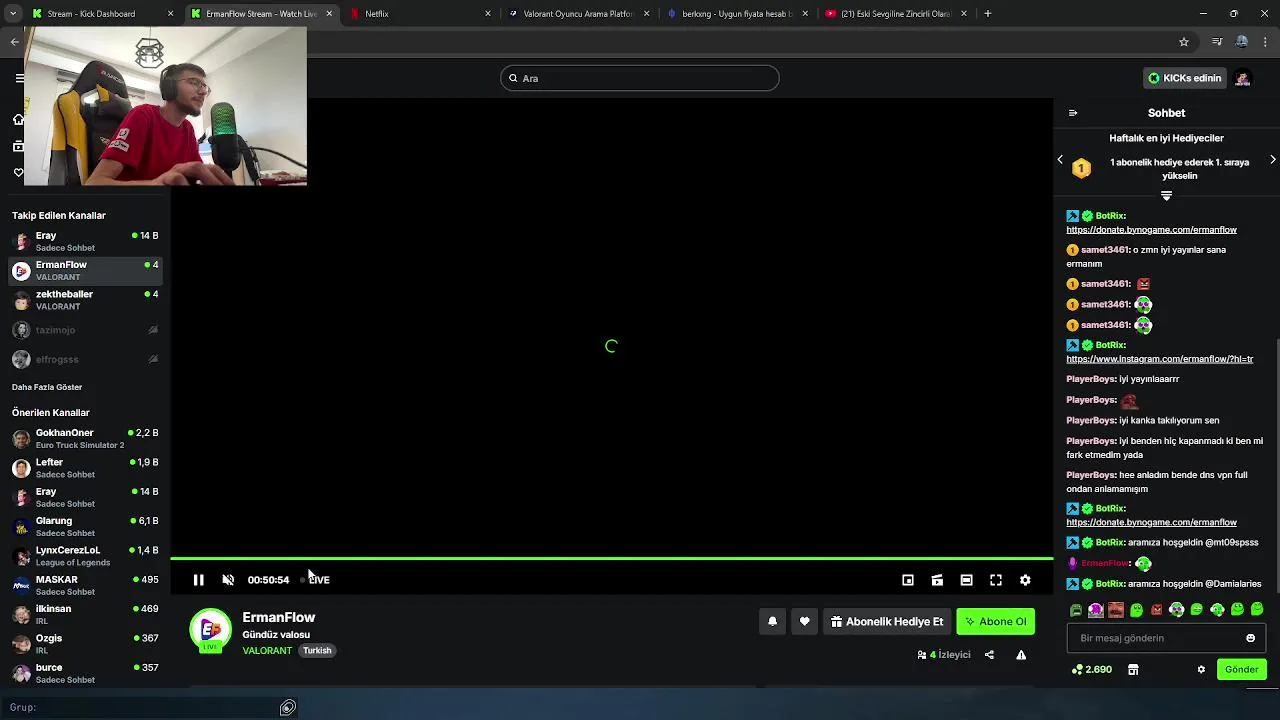Click Abone Ol subscribe button
1280x720 pixels.
tap(996, 622)
